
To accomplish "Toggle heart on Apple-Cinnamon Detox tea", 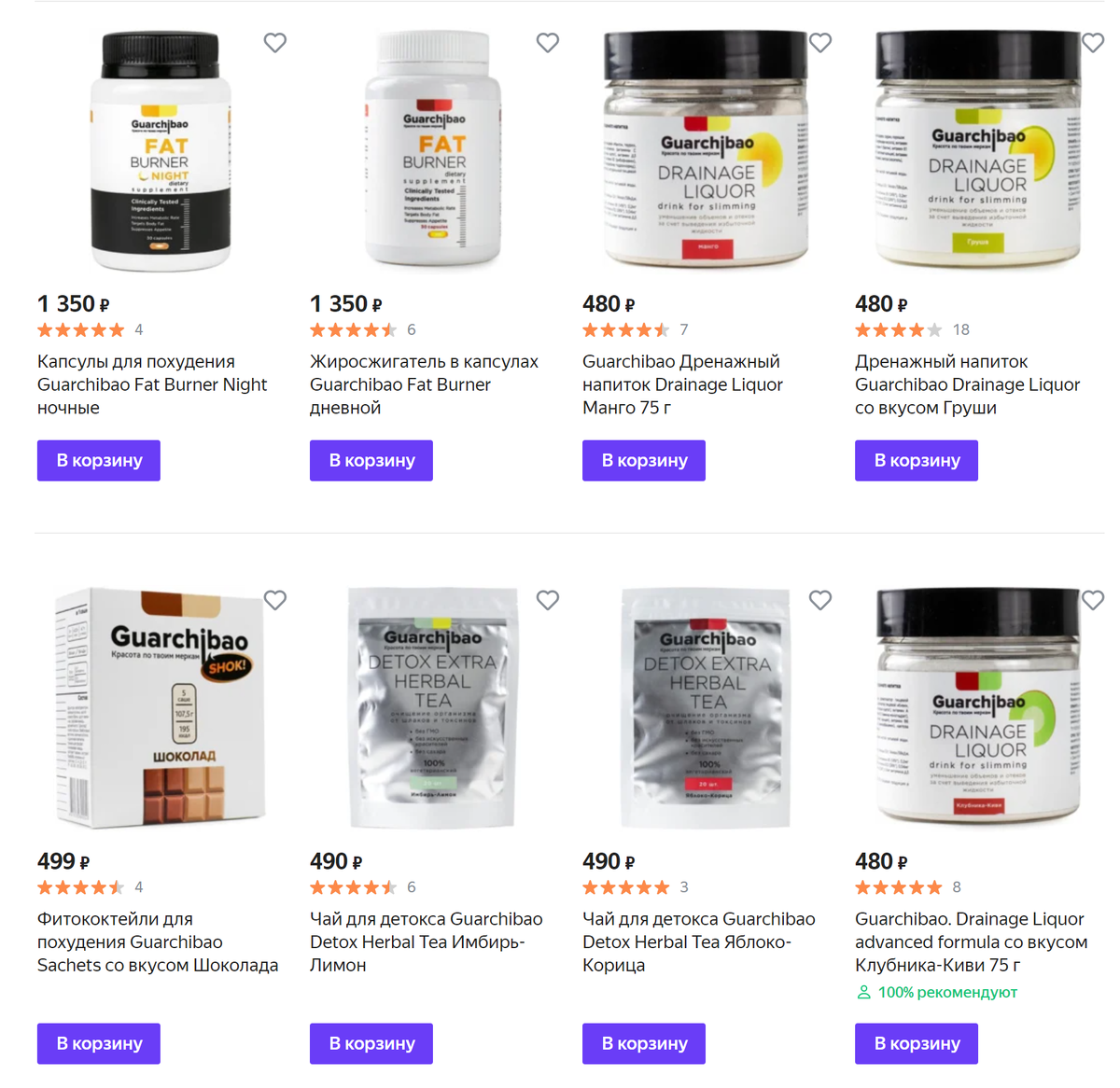I will coord(820,600).
